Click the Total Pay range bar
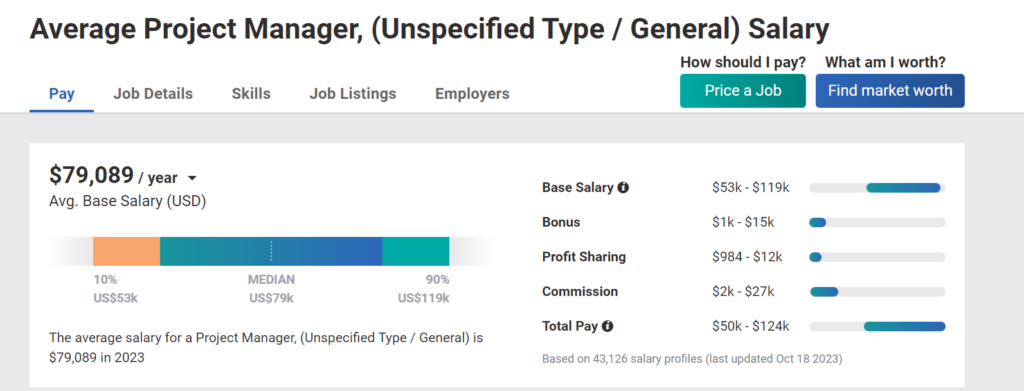The height and width of the screenshot is (391, 1024). tap(877, 326)
